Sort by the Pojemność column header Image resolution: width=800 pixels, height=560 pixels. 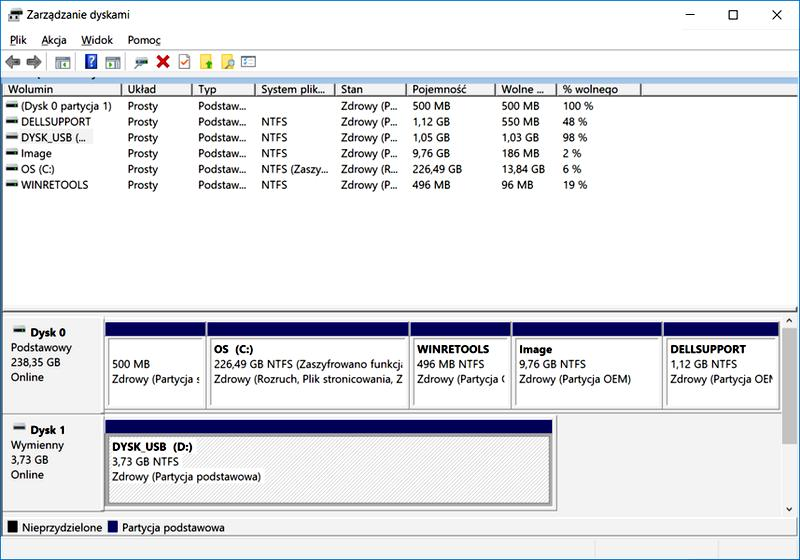pyautogui.click(x=451, y=89)
